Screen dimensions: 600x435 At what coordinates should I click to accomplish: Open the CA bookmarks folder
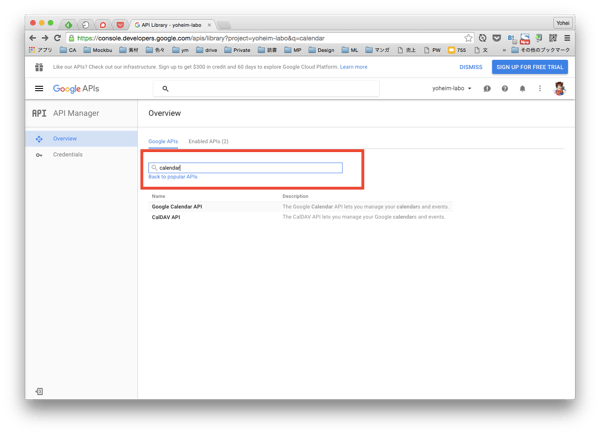[x=68, y=50]
